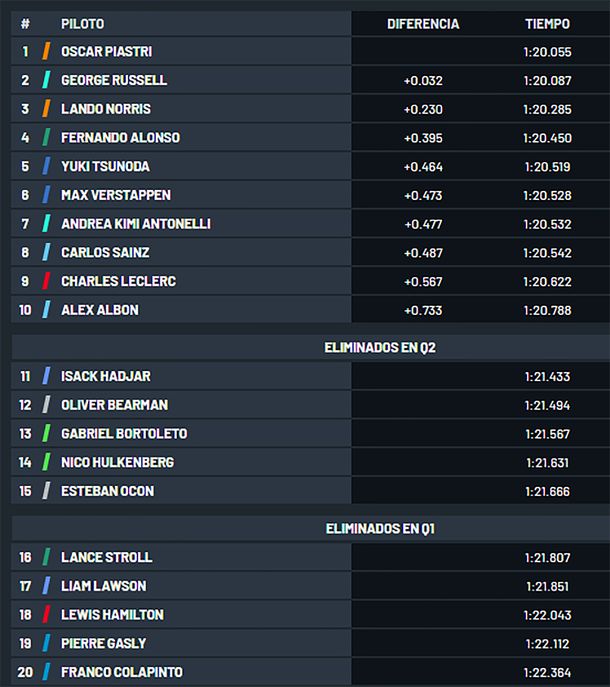
Task: Click Carlos Sainz's lap time 1:20.542
Action: [x=547, y=253]
